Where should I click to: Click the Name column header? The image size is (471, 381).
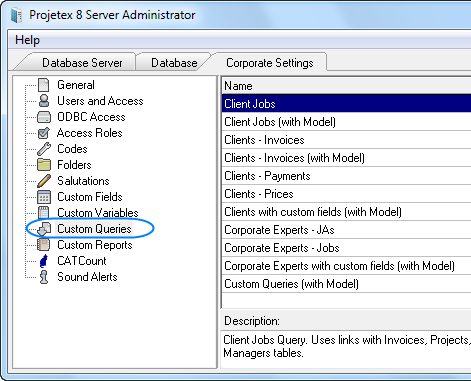click(346, 86)
